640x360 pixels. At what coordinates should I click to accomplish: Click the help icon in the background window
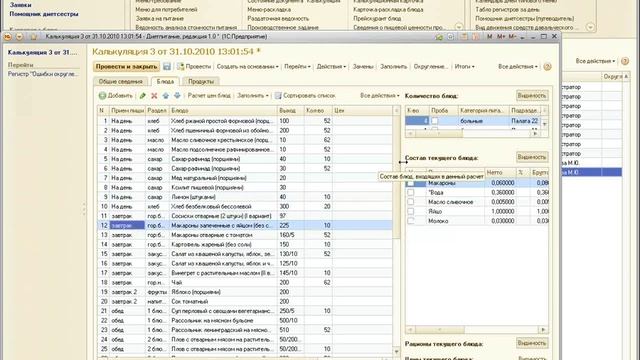[625, 61]
